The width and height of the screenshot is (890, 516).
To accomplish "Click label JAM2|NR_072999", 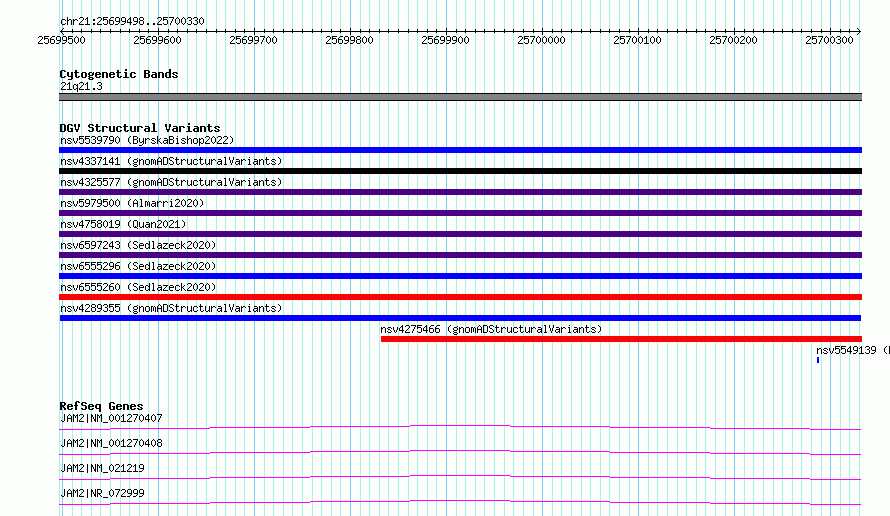I will (102, 493).
